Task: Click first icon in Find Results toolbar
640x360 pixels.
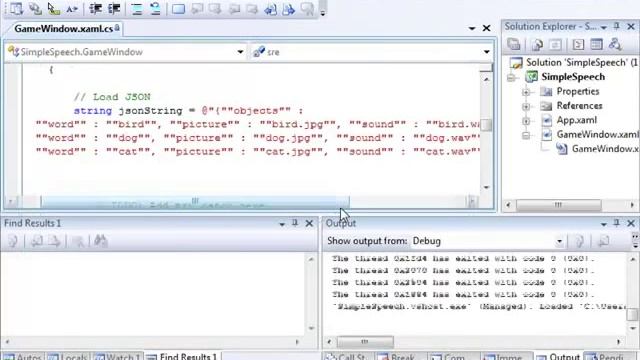Action: (13, 241)
